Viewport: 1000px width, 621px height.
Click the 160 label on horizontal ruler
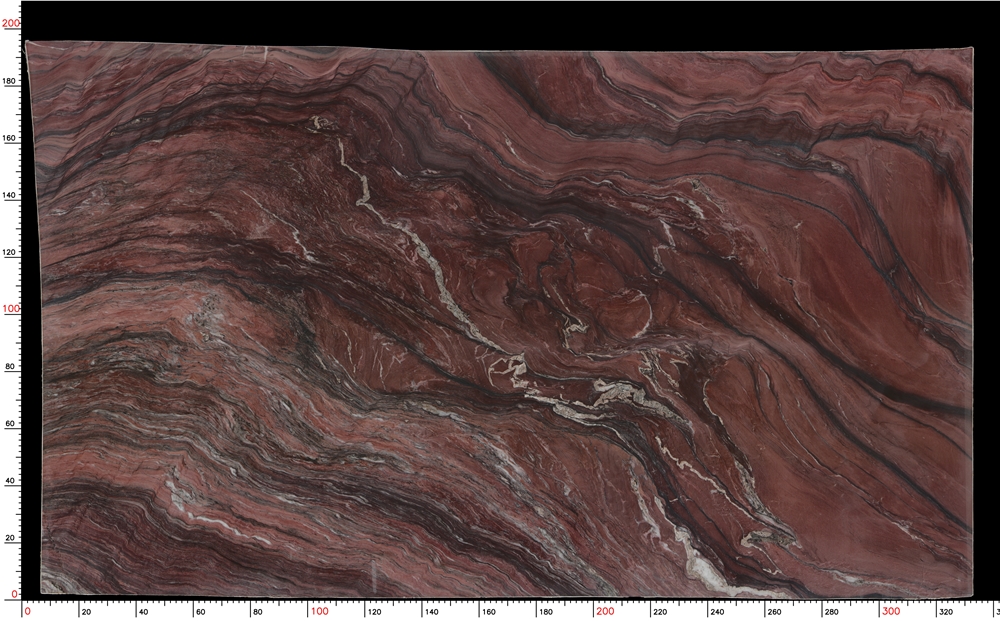click(489, 612)
